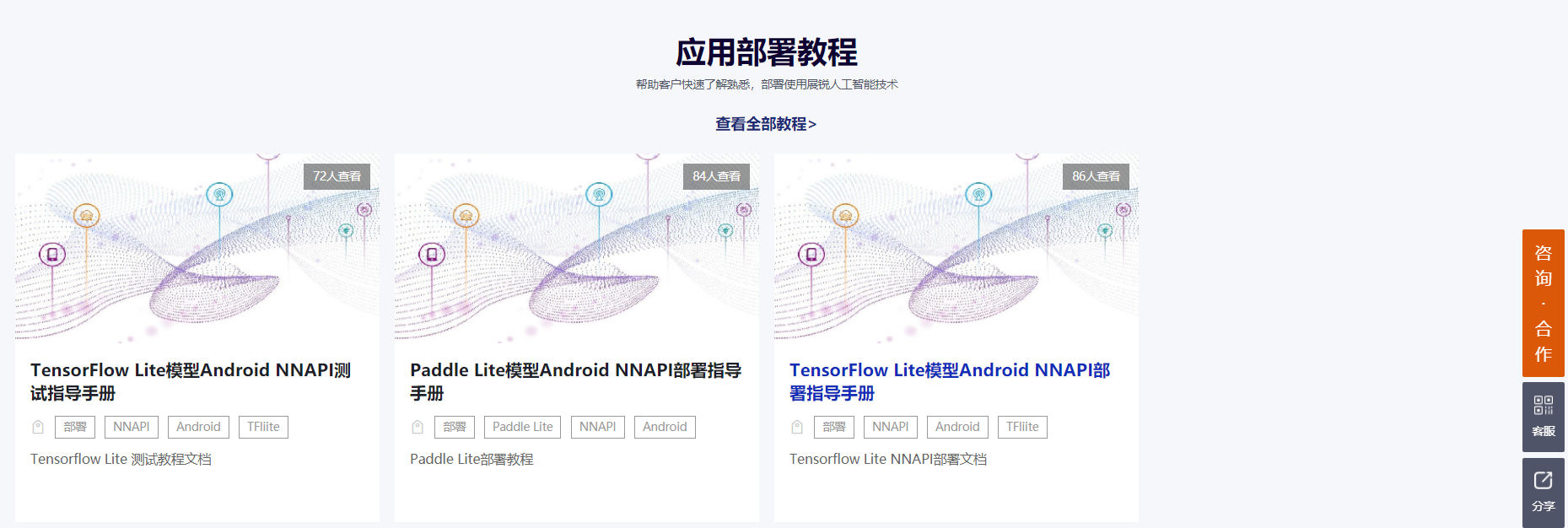The image size is (1568, 528).
Task: Click the 应用部署教程 section heading
Action: (767, 52)
